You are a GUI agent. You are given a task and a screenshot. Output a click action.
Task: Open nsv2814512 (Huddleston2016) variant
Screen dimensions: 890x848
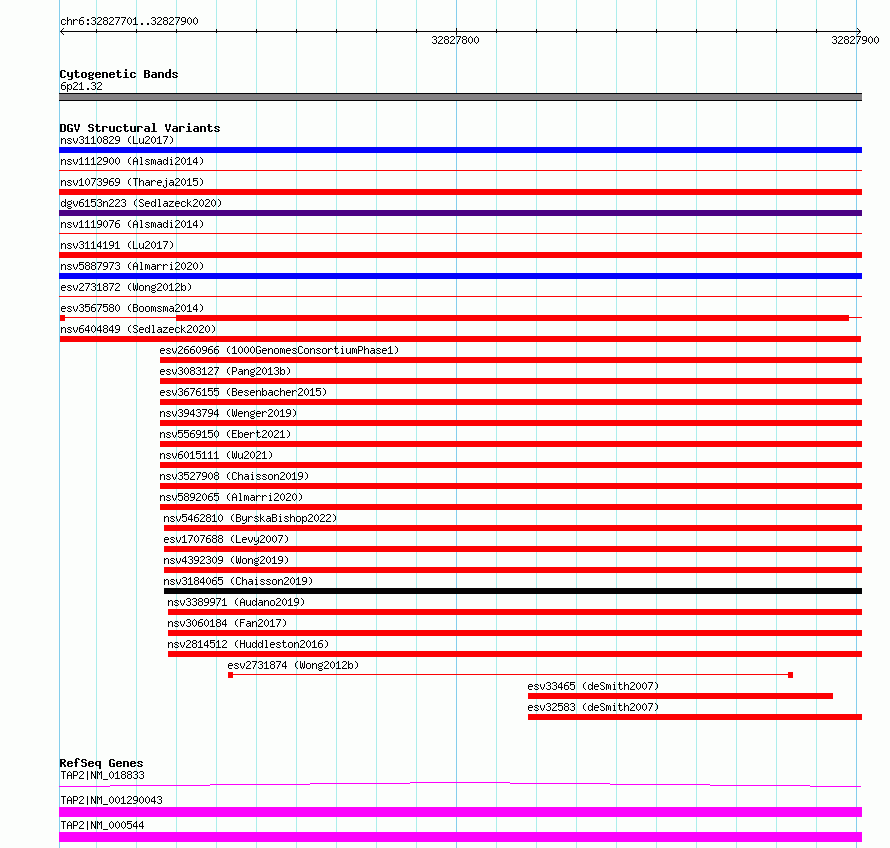[248, 644]
